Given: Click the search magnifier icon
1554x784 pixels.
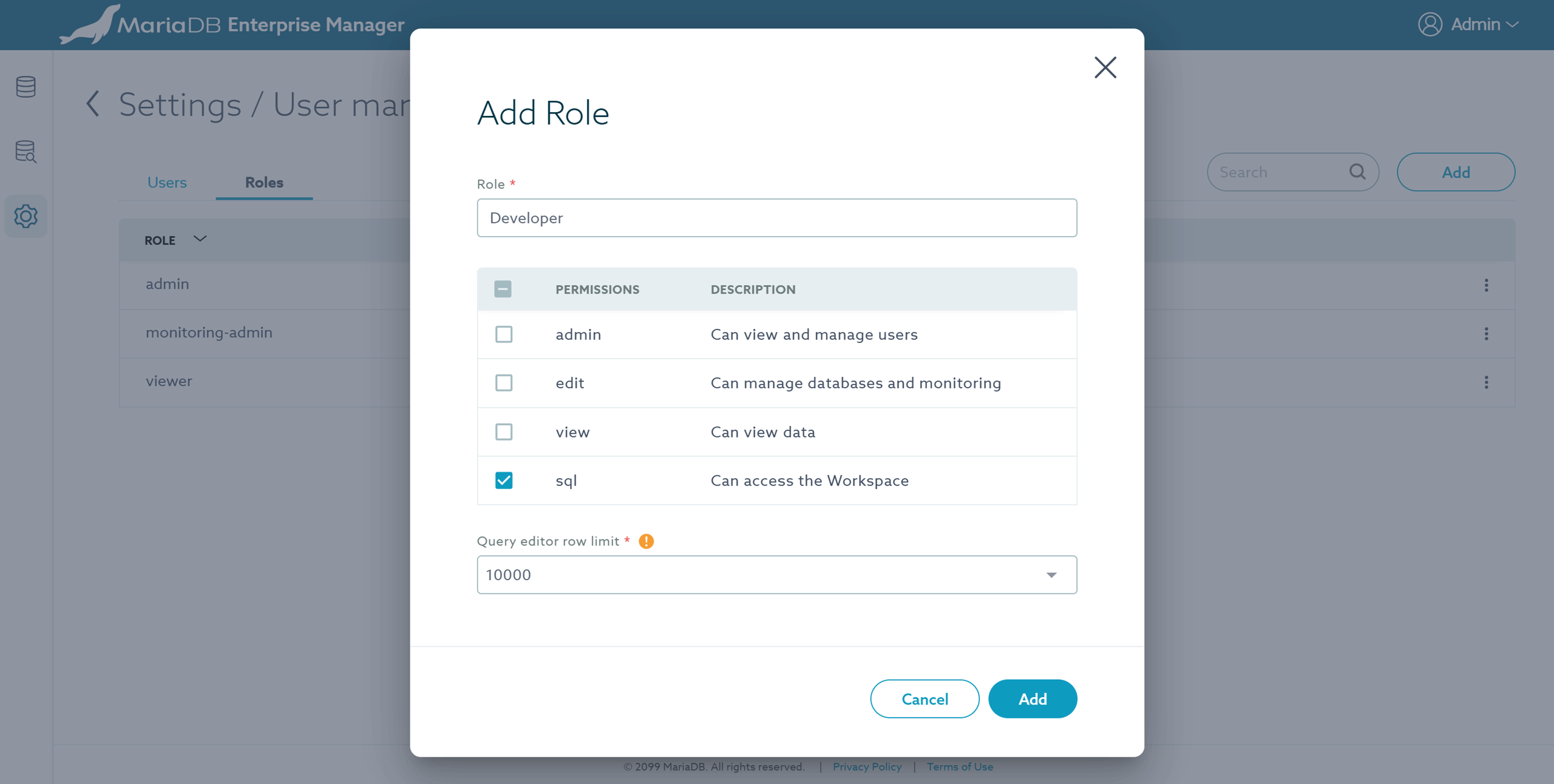Looking at the screenshot, I should [x=1357, y=172].
